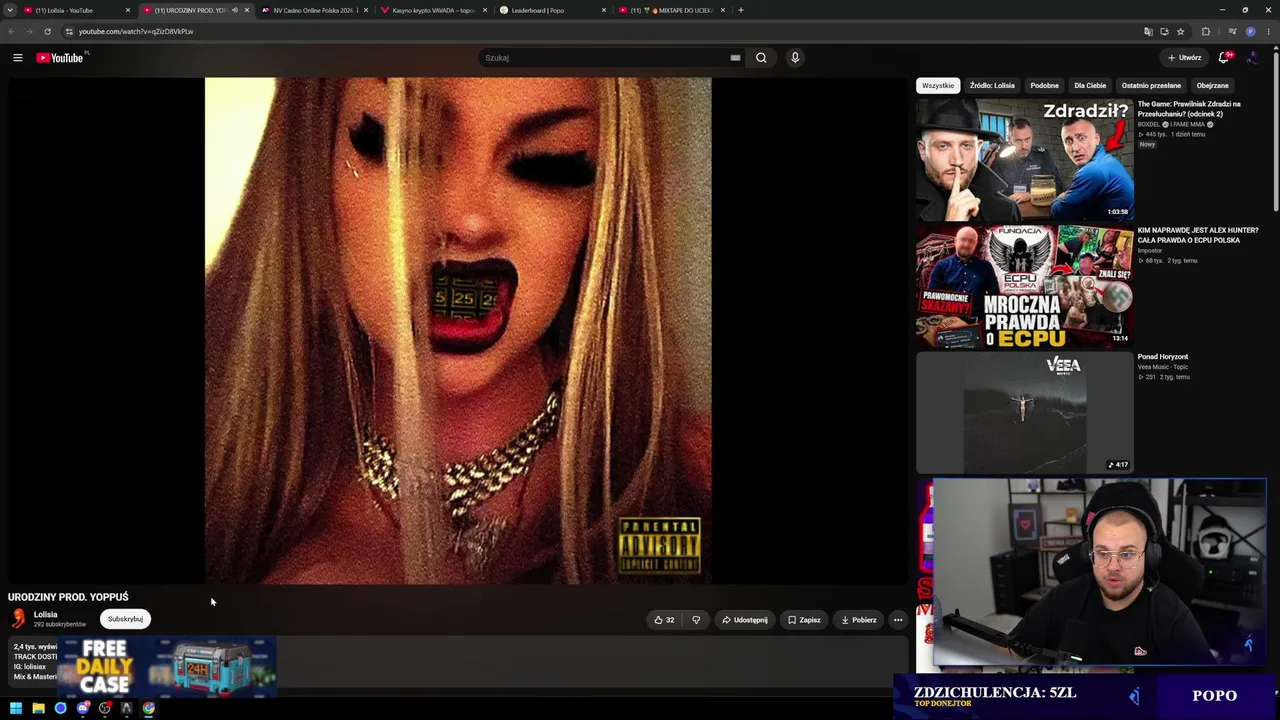Open the YouTube guide hamburger menu
The width and height of the screenshot is (1280, 720).
(x=18, y=58)
